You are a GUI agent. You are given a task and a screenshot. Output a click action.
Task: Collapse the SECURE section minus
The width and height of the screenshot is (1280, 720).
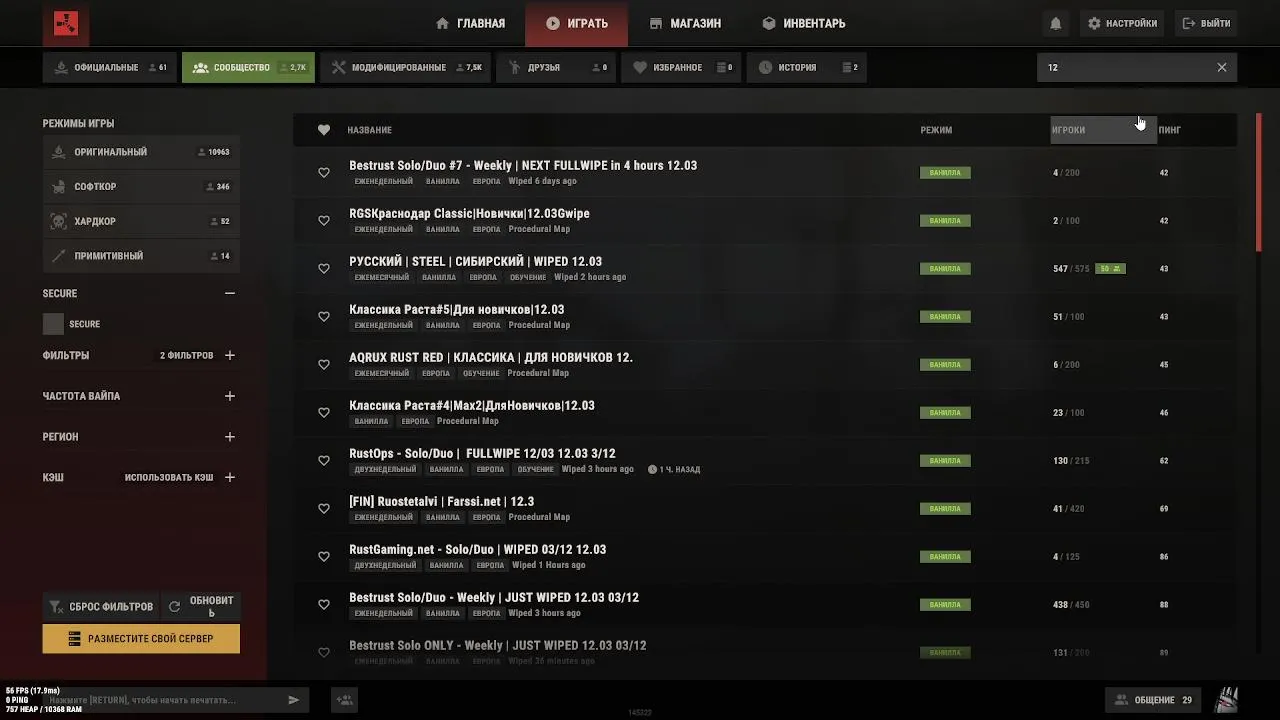point(230,293)
